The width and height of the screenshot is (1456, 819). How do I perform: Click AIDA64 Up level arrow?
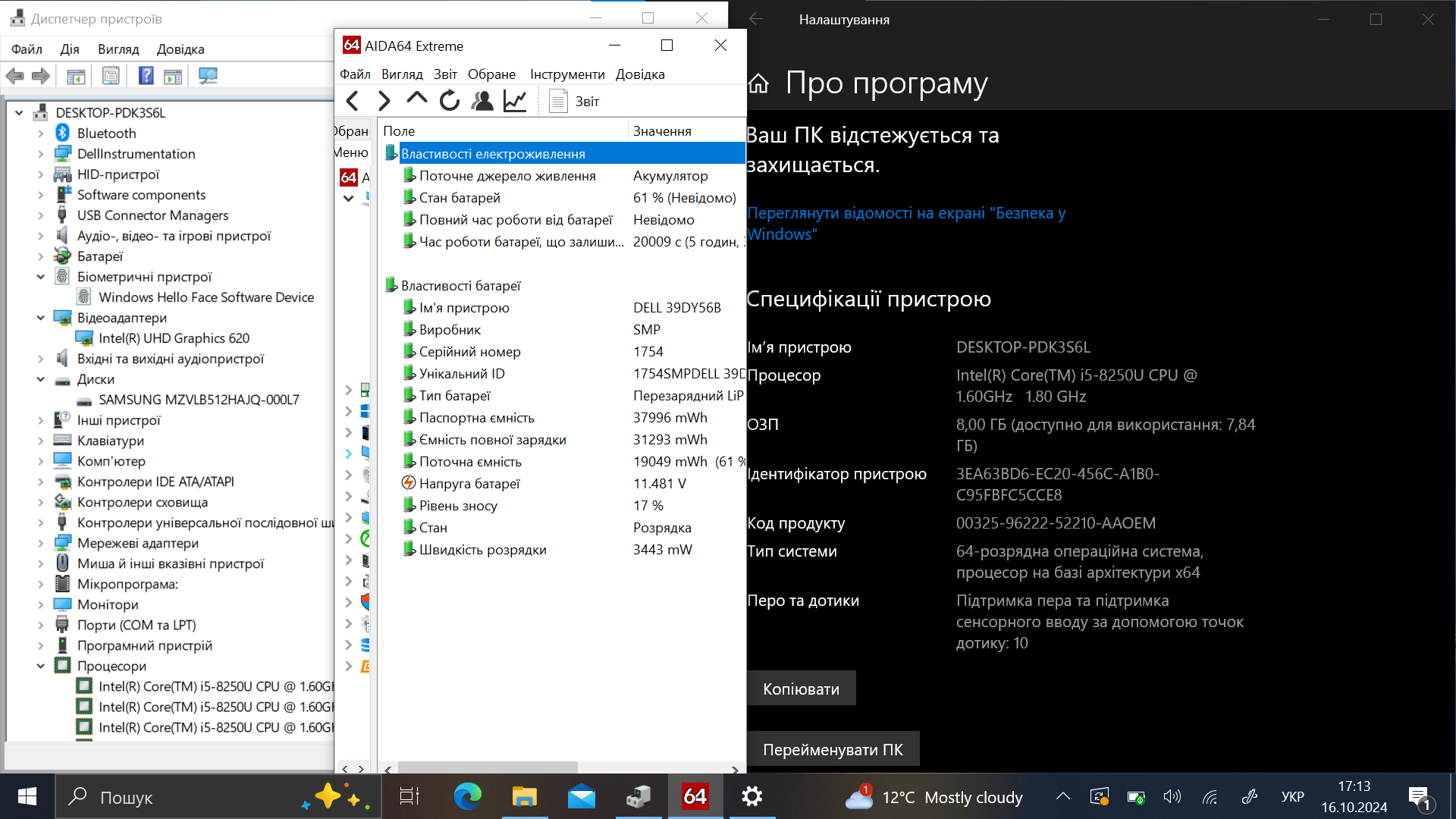coord(417,99)
